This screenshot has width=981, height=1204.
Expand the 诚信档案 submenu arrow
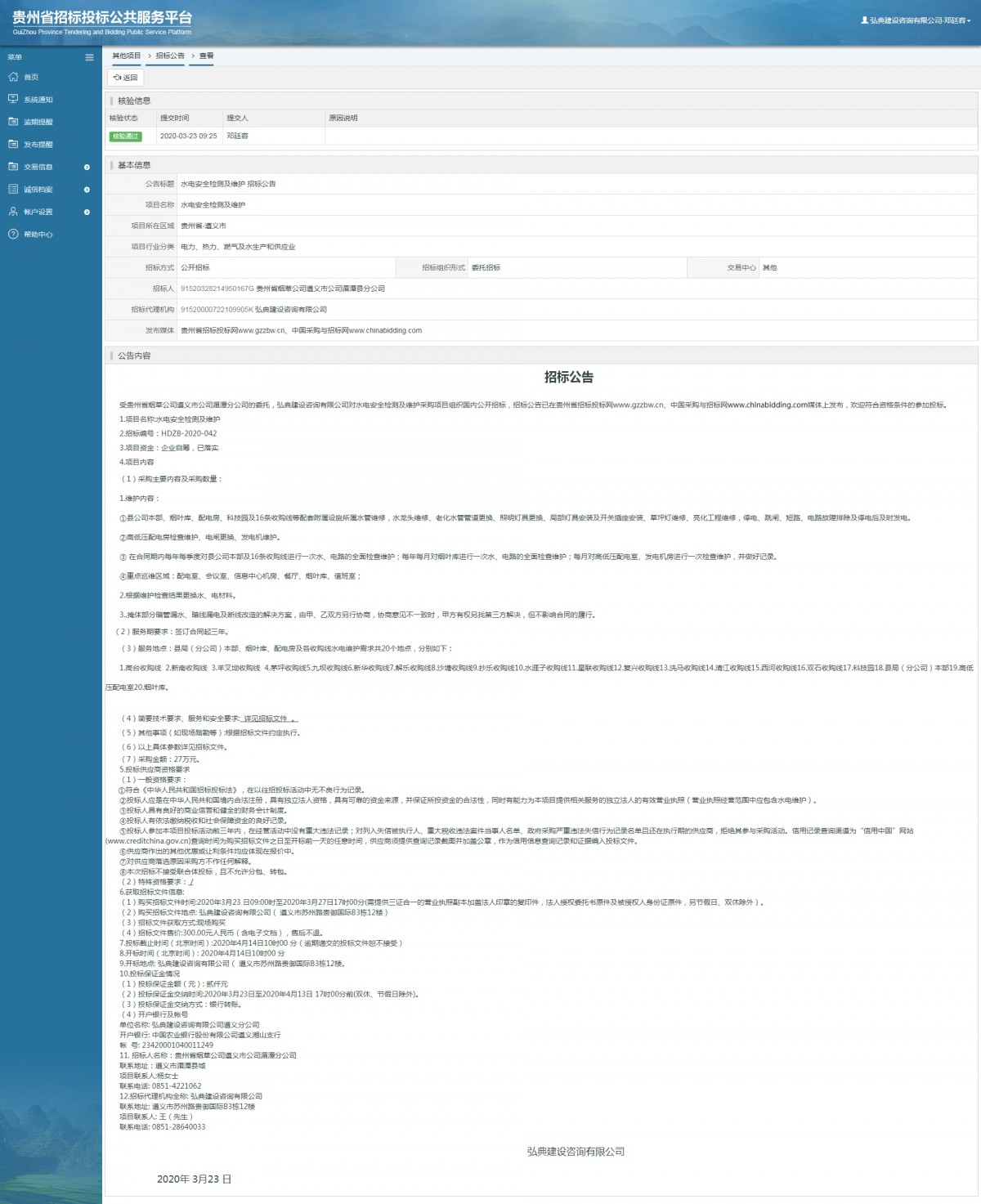(x=87, y=190)
